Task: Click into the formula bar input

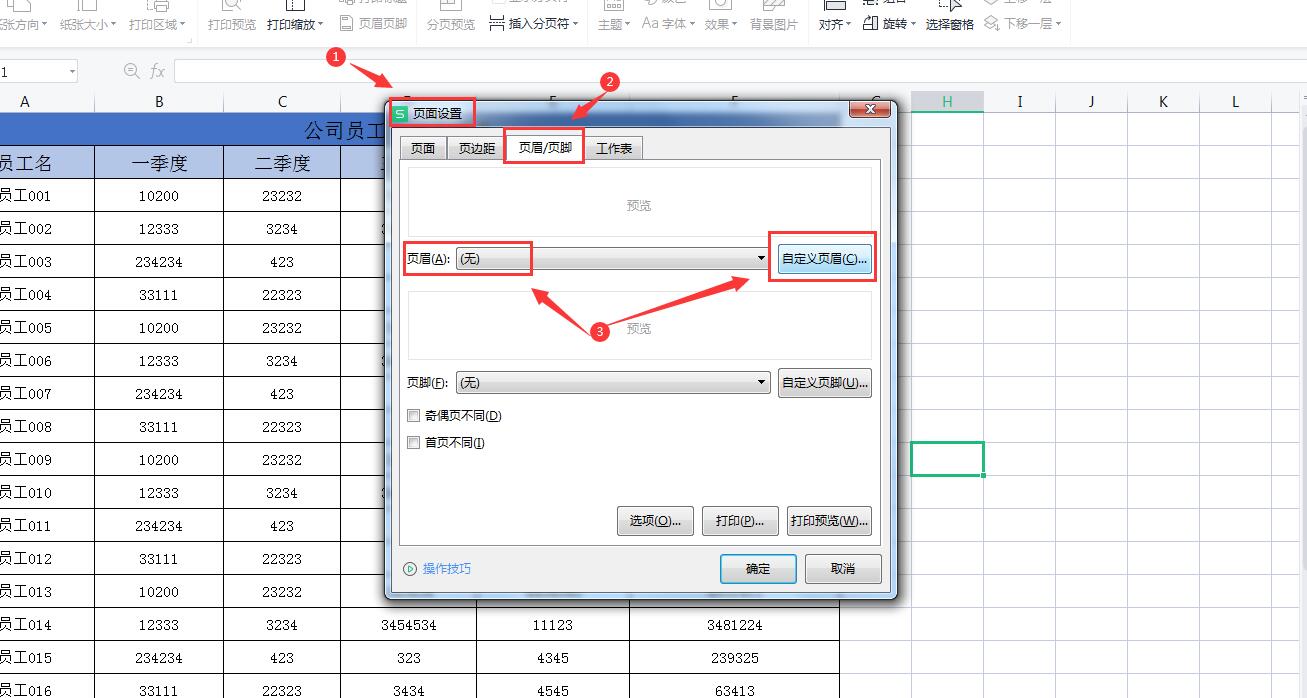Action: click(740, 71)
